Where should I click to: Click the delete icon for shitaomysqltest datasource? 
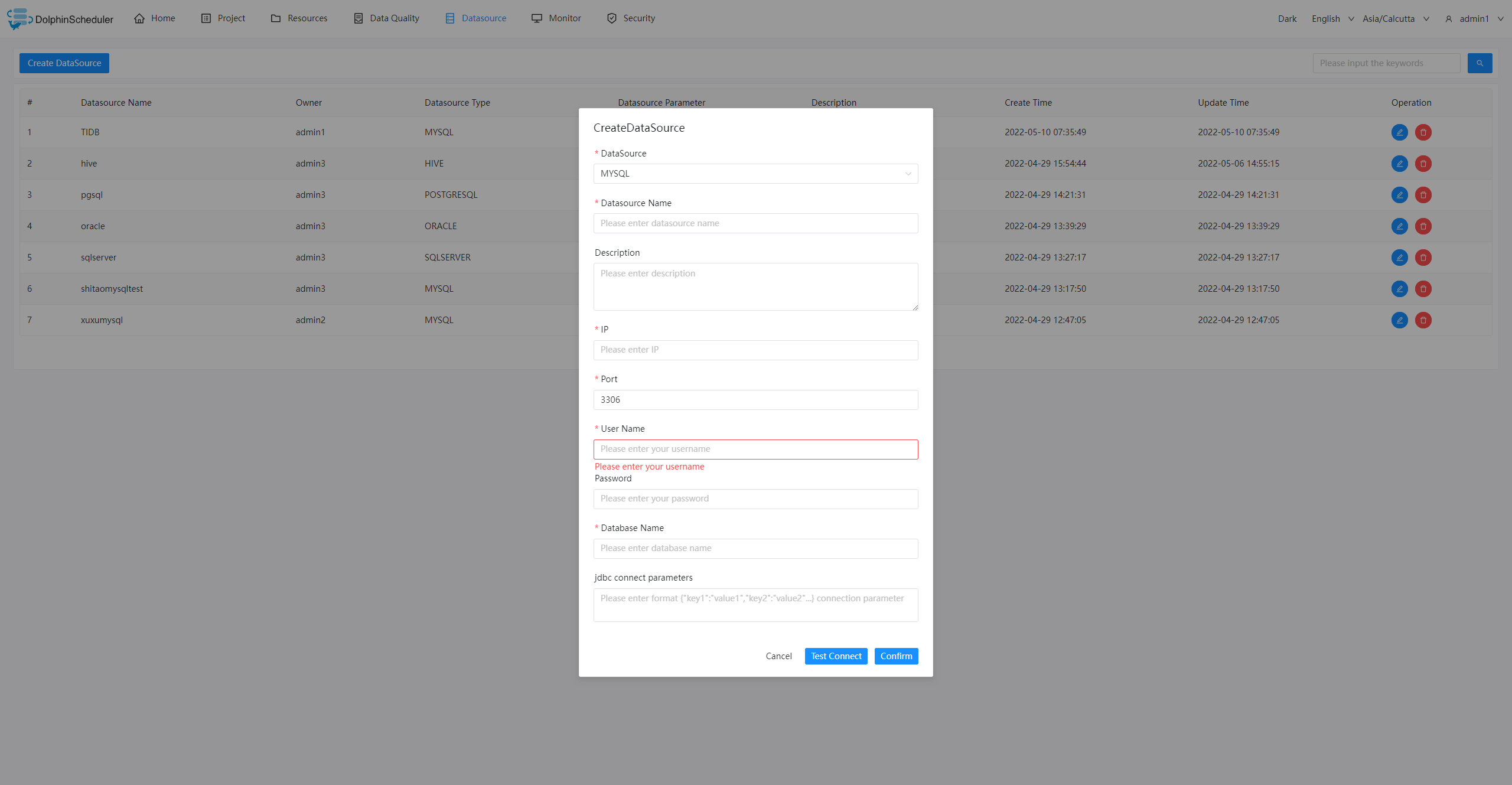pyautogui.click(x=1422, y=289)
